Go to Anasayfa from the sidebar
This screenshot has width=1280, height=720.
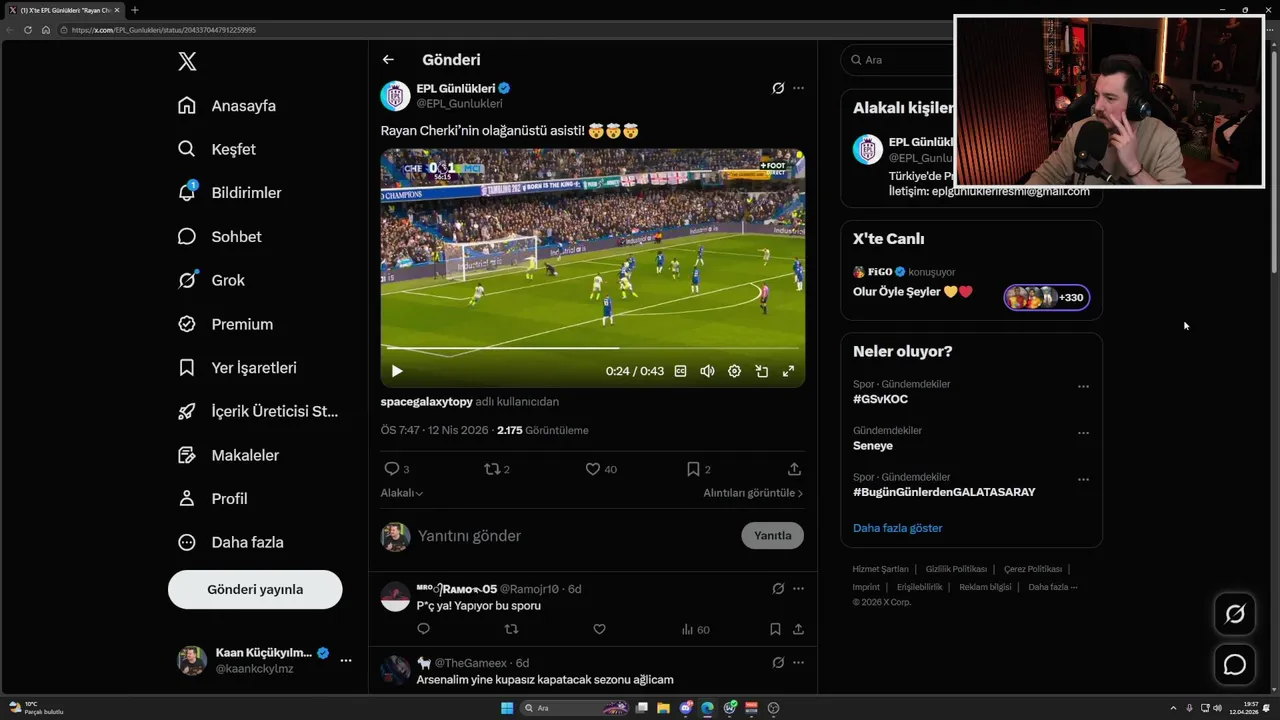click(227, 106)
